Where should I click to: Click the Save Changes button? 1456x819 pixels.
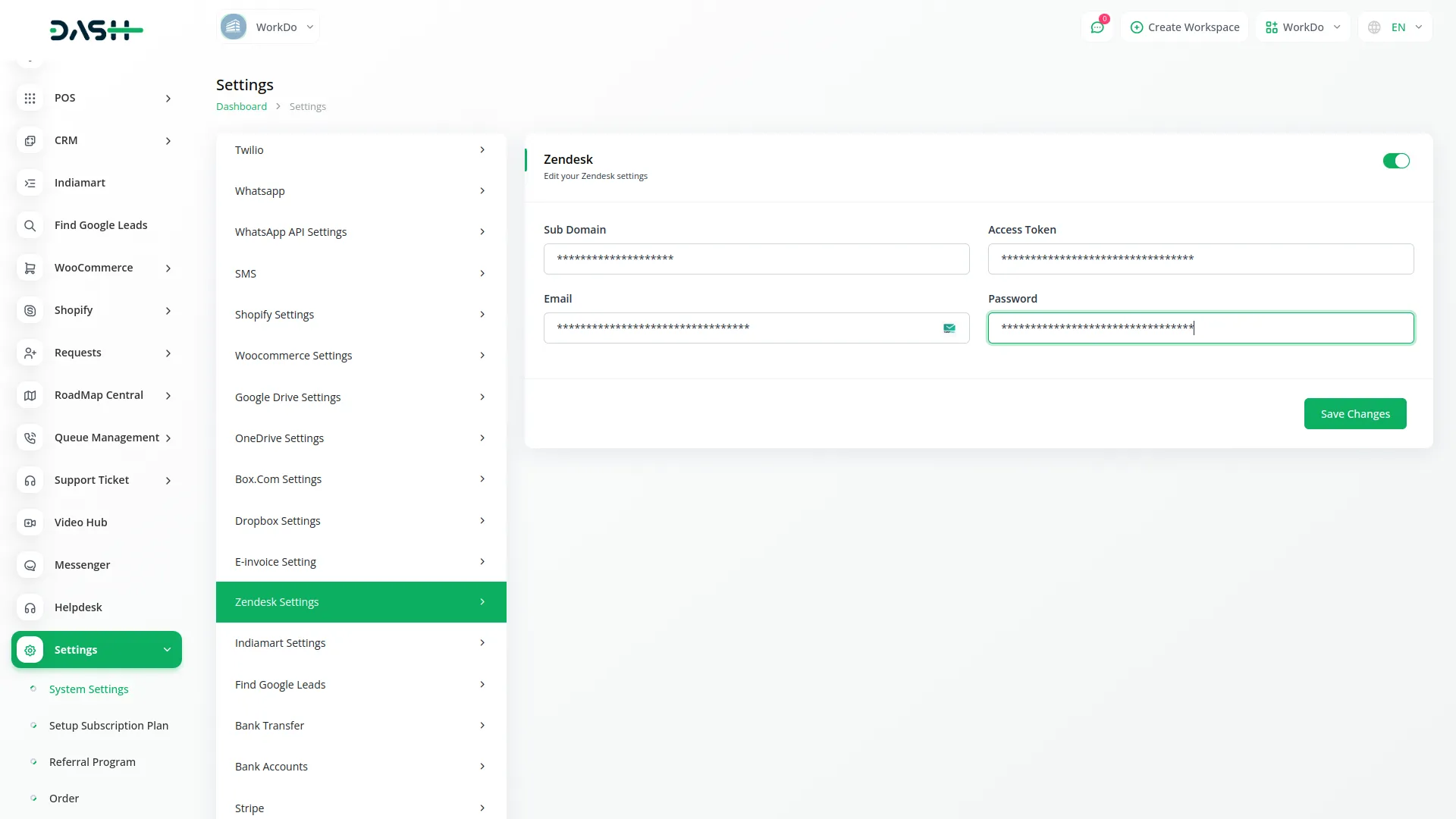(1355, 413)
